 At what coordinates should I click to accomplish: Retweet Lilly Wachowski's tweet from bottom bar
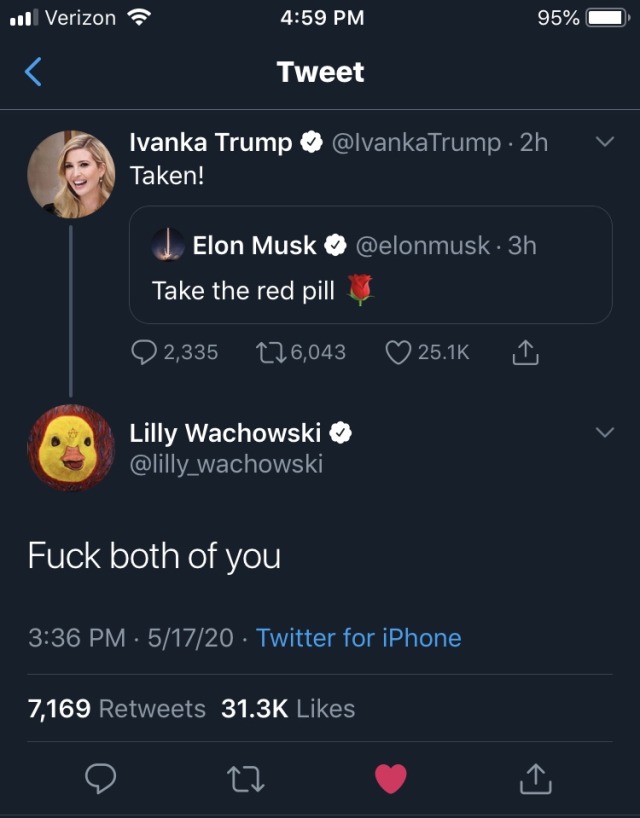244,777
